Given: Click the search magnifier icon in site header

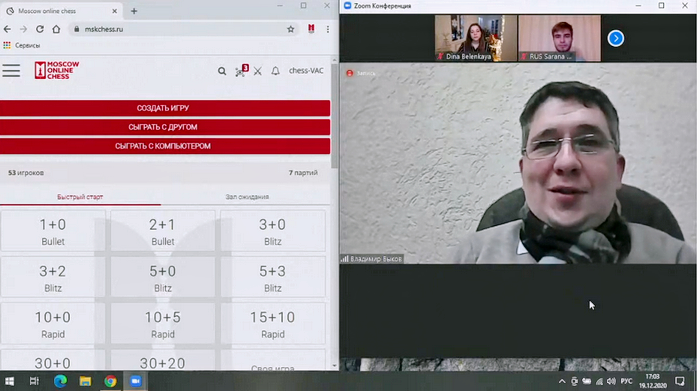Looking at the screenshot, I should (222, 71).
